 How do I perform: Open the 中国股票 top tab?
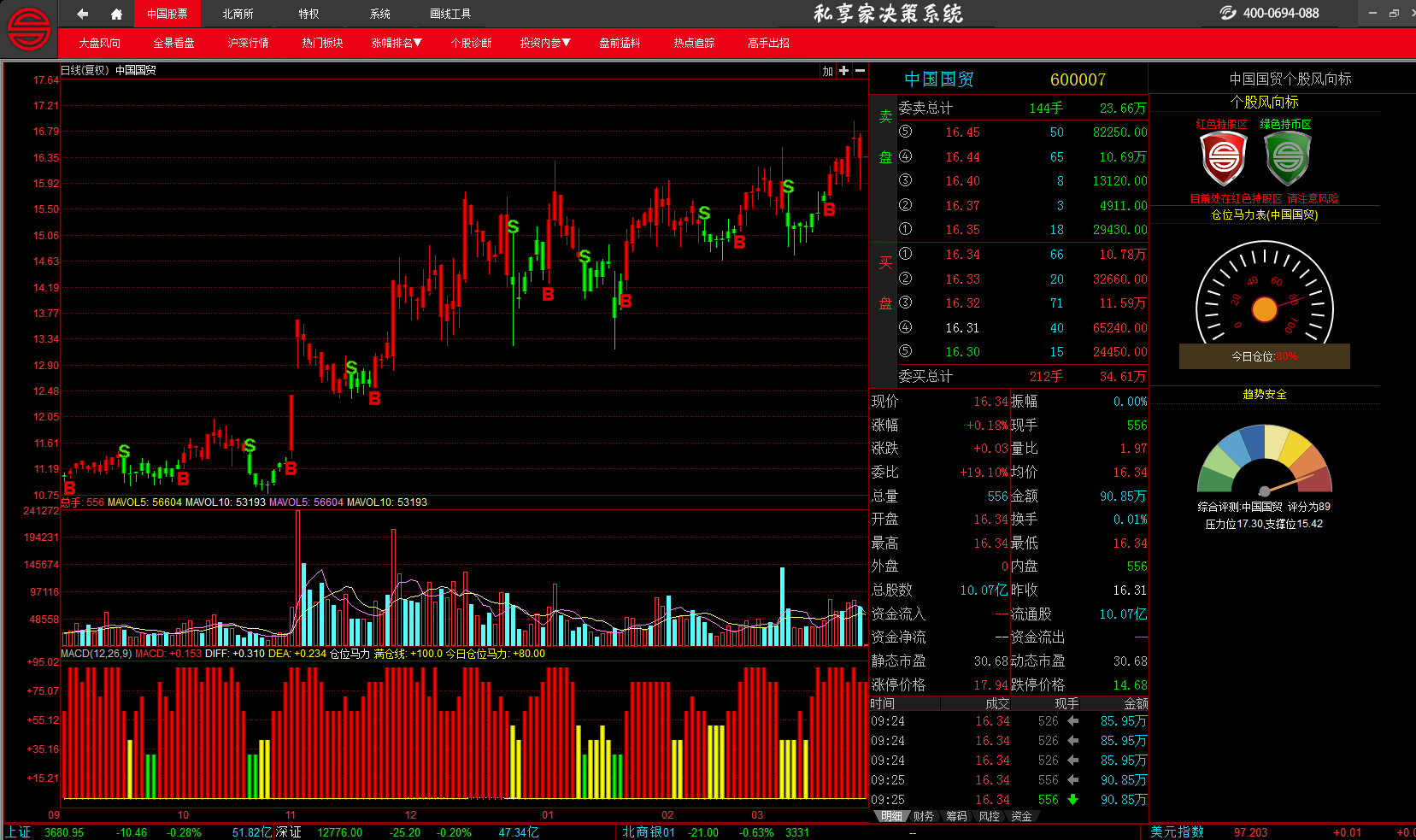(x=167, y=14)
